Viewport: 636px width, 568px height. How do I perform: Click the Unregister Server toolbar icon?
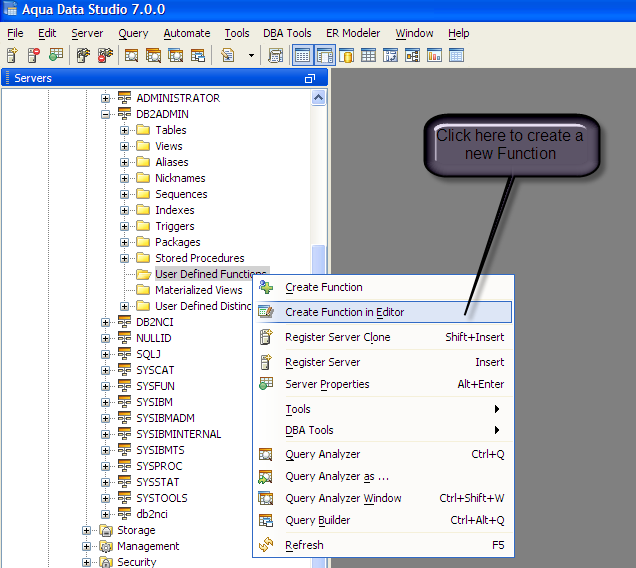pyautogui.click(x=34, y=55)
